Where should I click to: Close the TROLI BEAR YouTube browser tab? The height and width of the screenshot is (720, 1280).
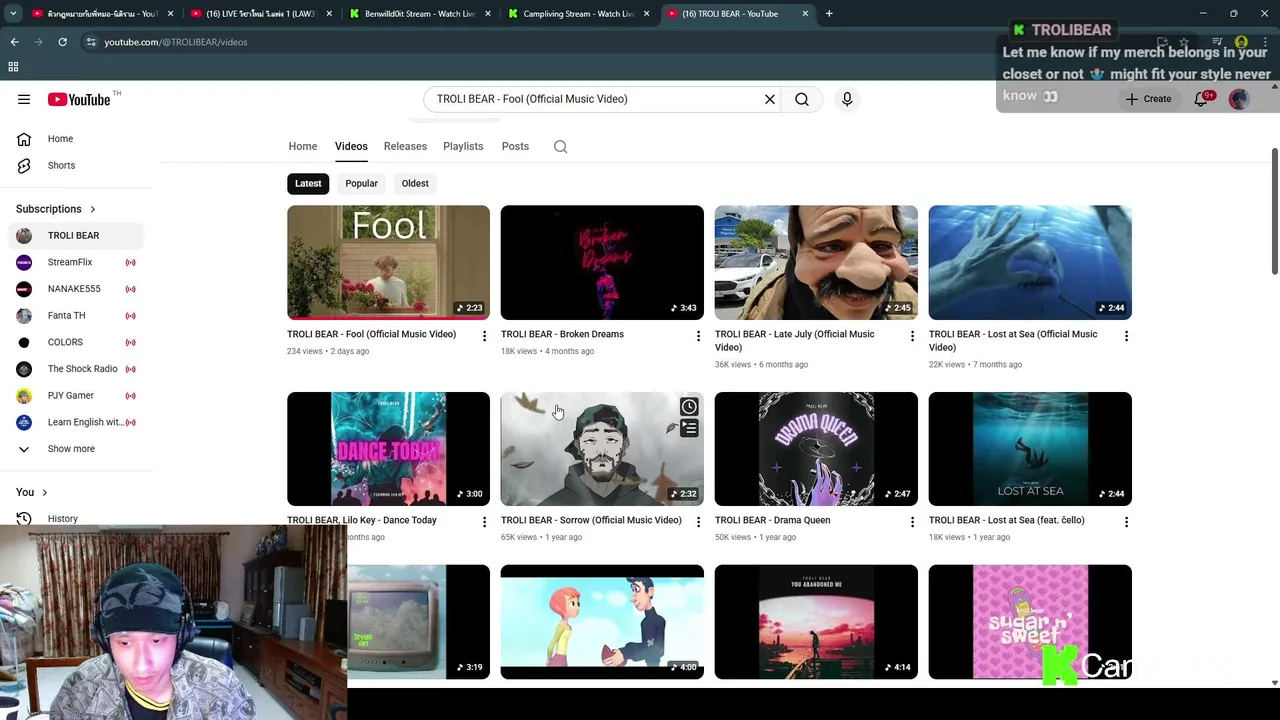click(805, 14)
